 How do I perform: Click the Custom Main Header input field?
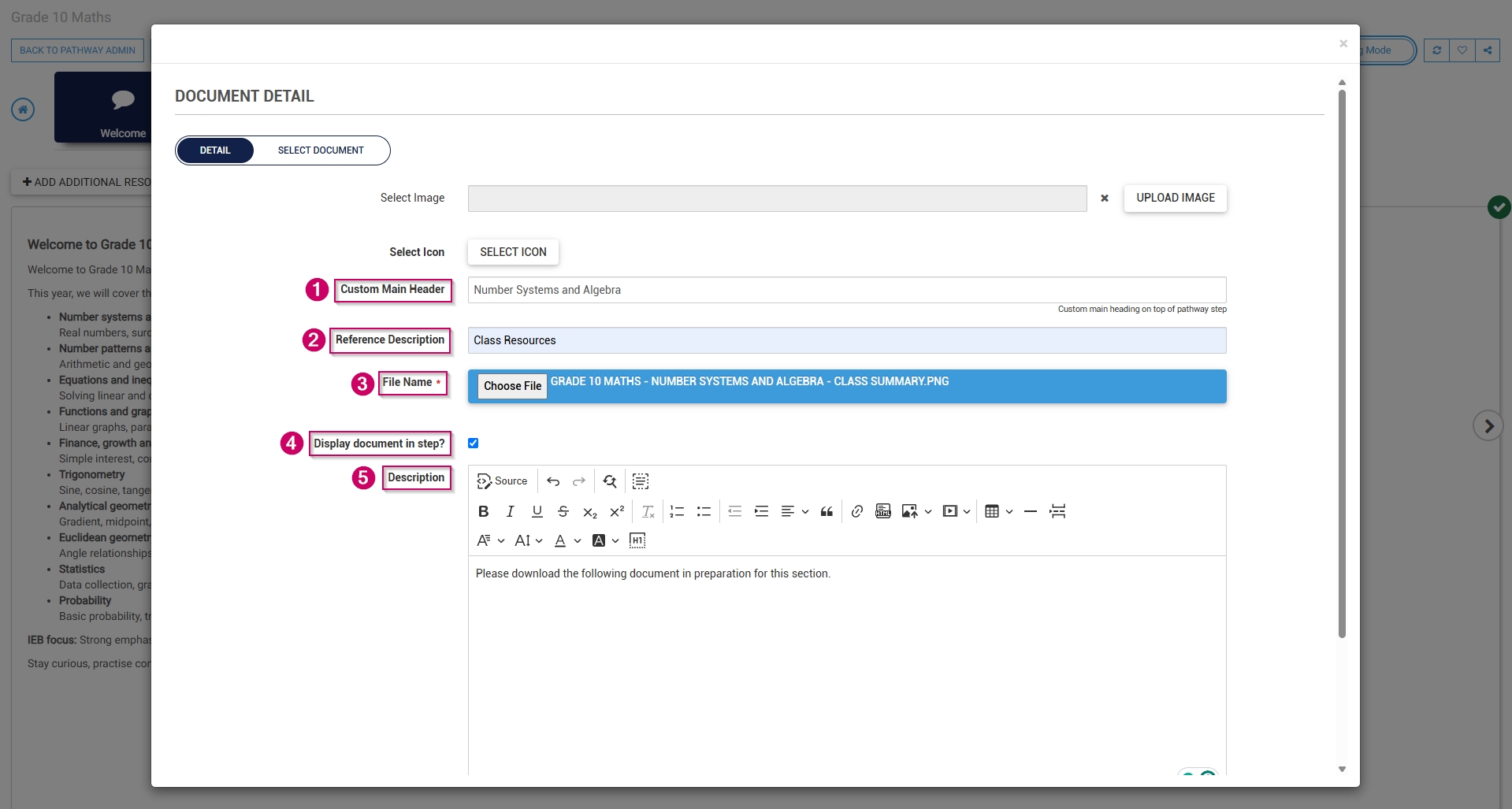[x=847, y=290]
